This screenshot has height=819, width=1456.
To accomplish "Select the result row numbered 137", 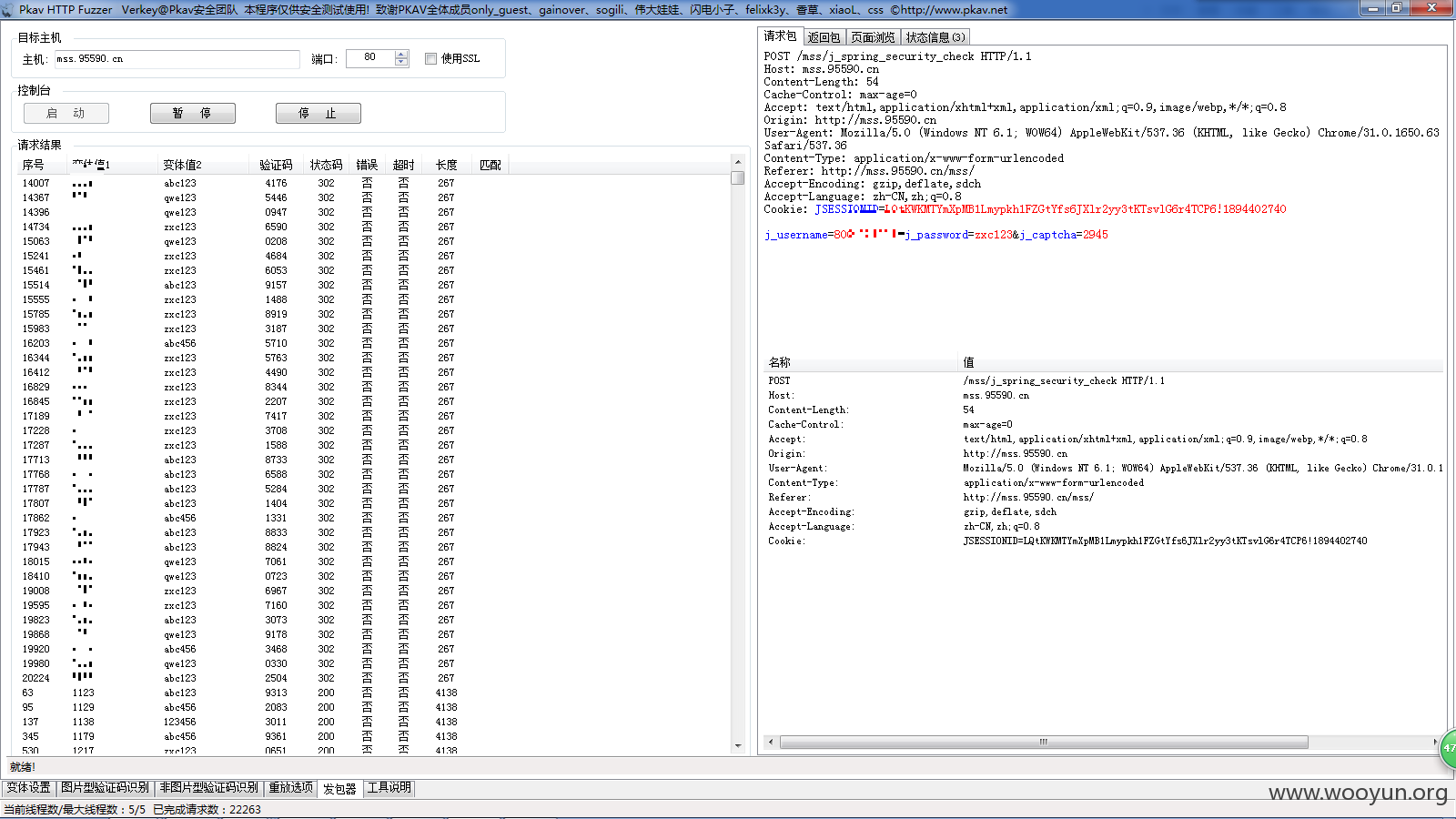I will tap(375, 722).
